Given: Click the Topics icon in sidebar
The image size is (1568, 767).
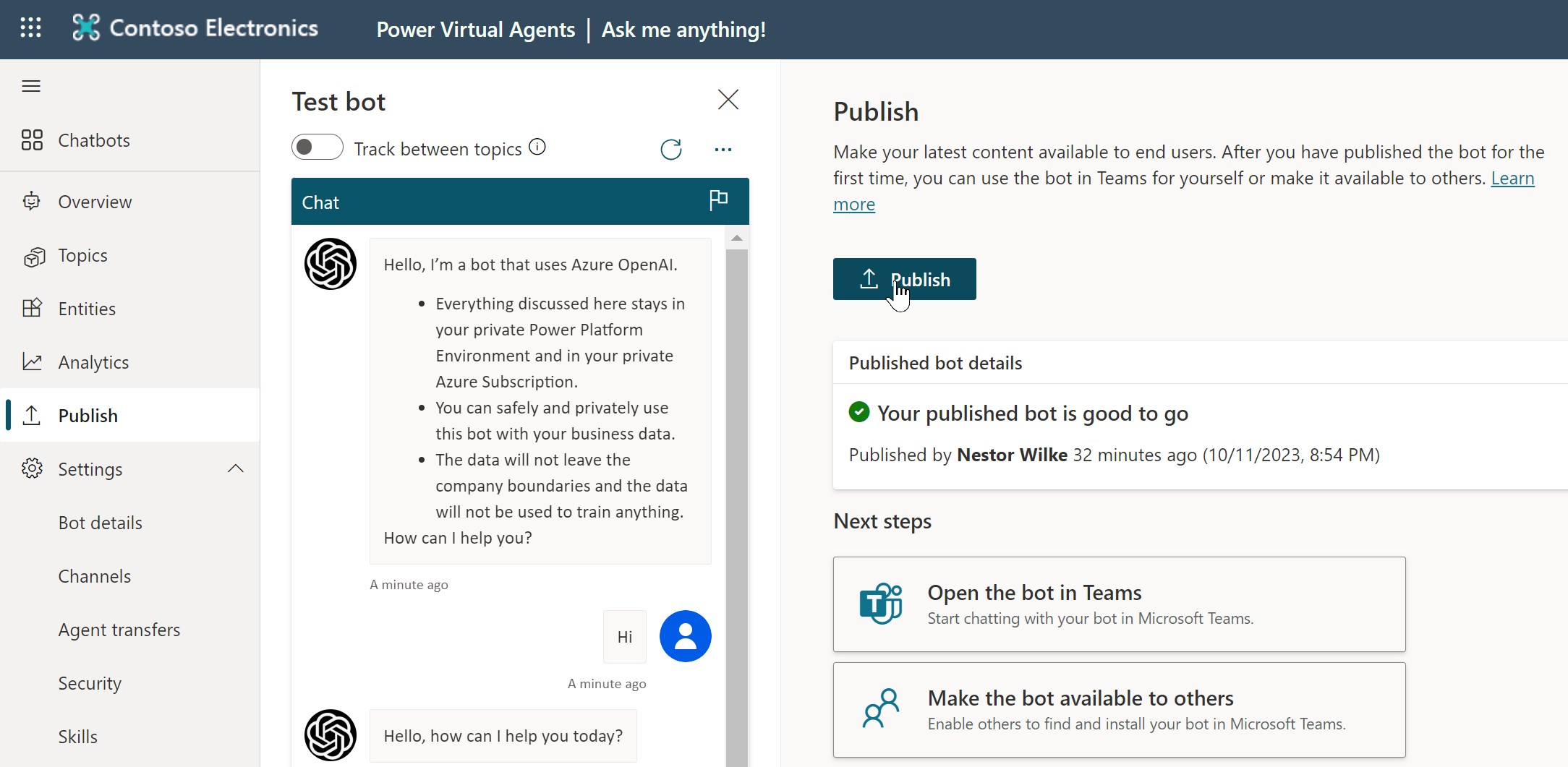Looking at the screenshot, I should coord(33,256).
